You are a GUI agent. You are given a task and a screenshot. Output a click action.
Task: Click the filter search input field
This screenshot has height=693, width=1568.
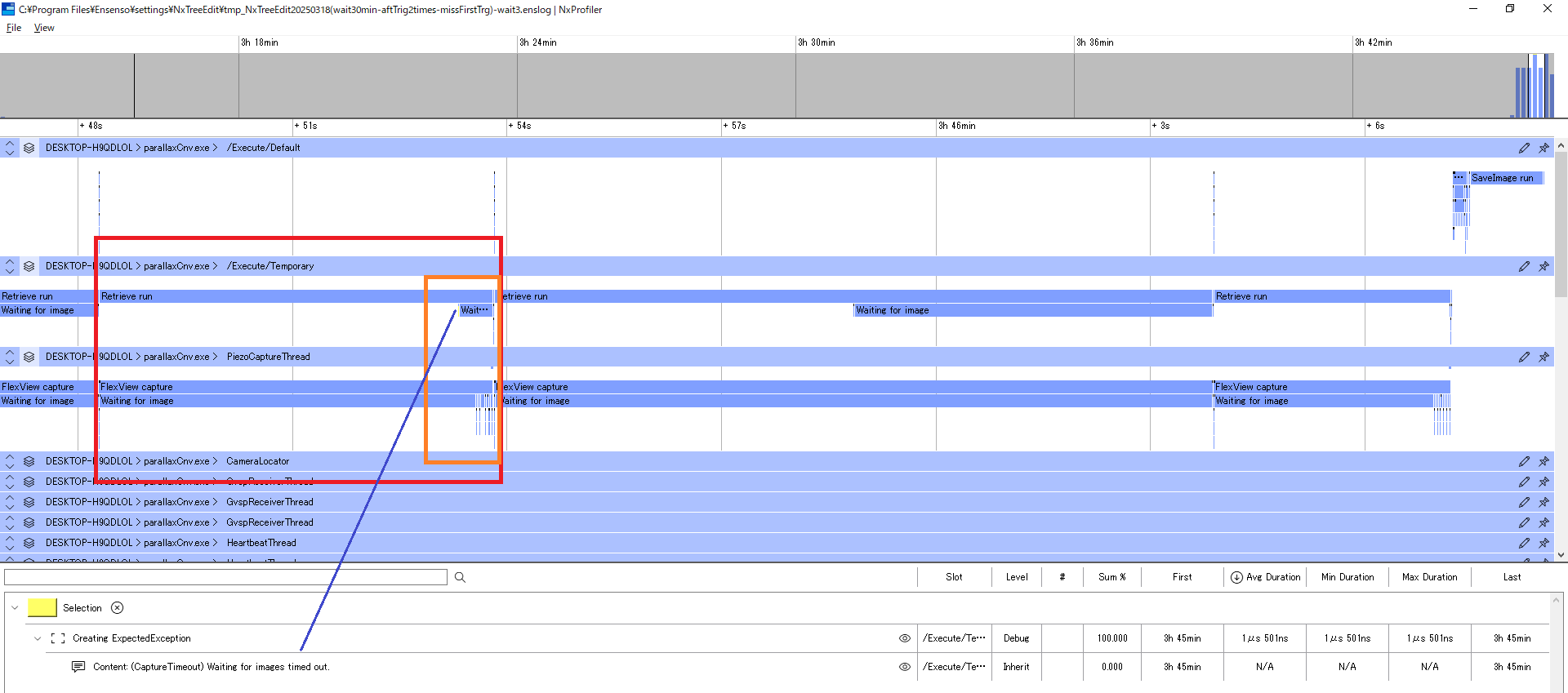[225, 577]
